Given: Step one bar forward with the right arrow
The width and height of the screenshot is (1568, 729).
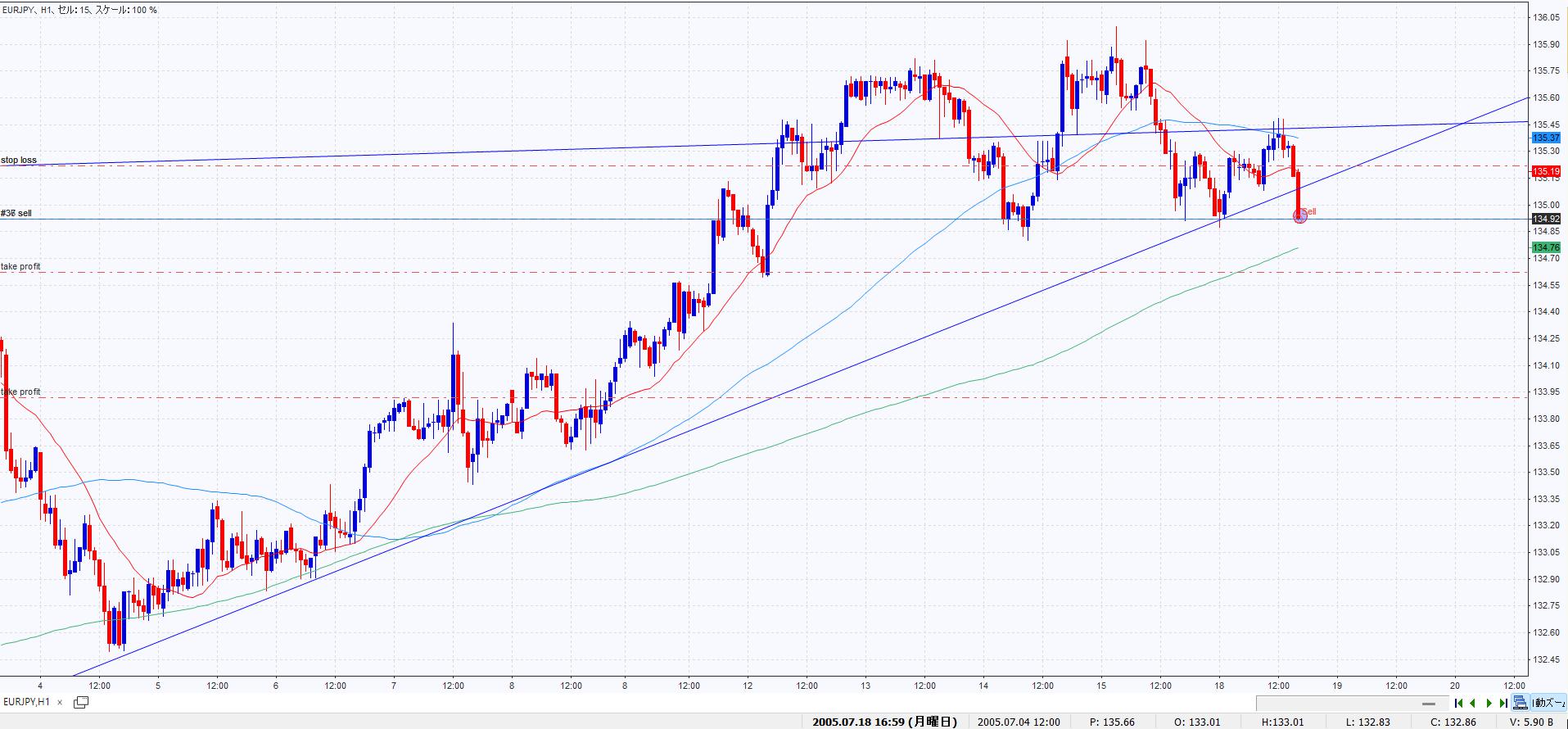Looking at the screenshot, I should (1489, 703).
